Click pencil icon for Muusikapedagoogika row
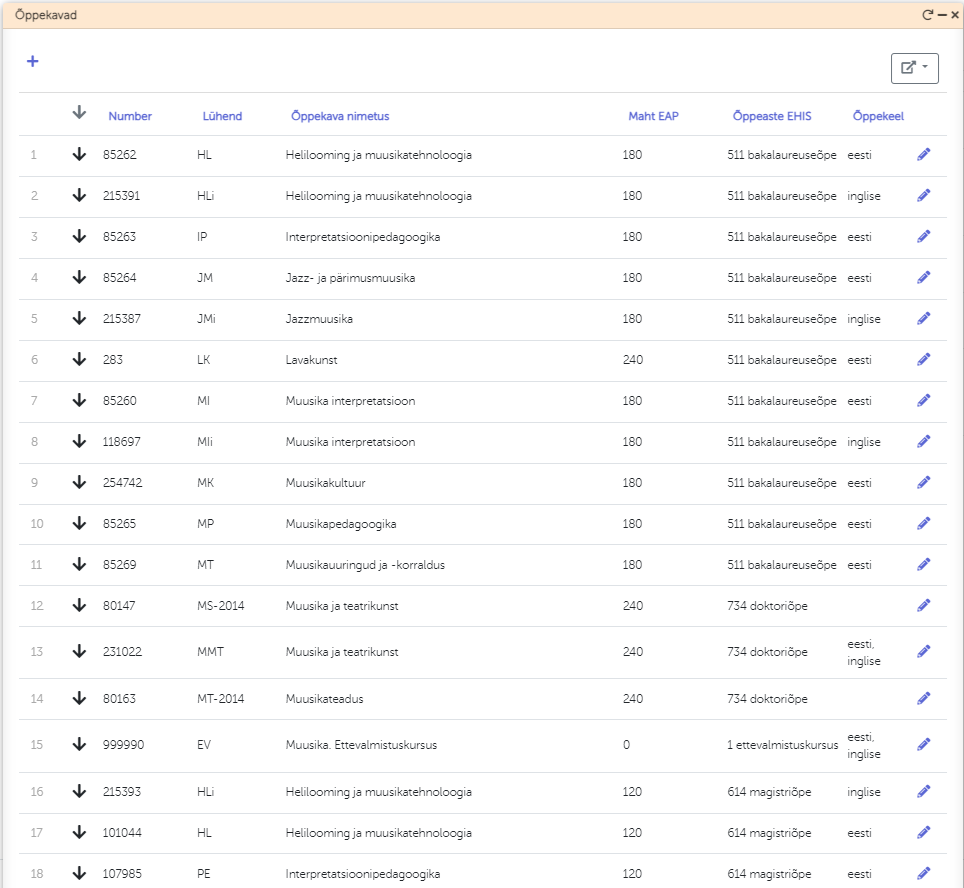 923,523
